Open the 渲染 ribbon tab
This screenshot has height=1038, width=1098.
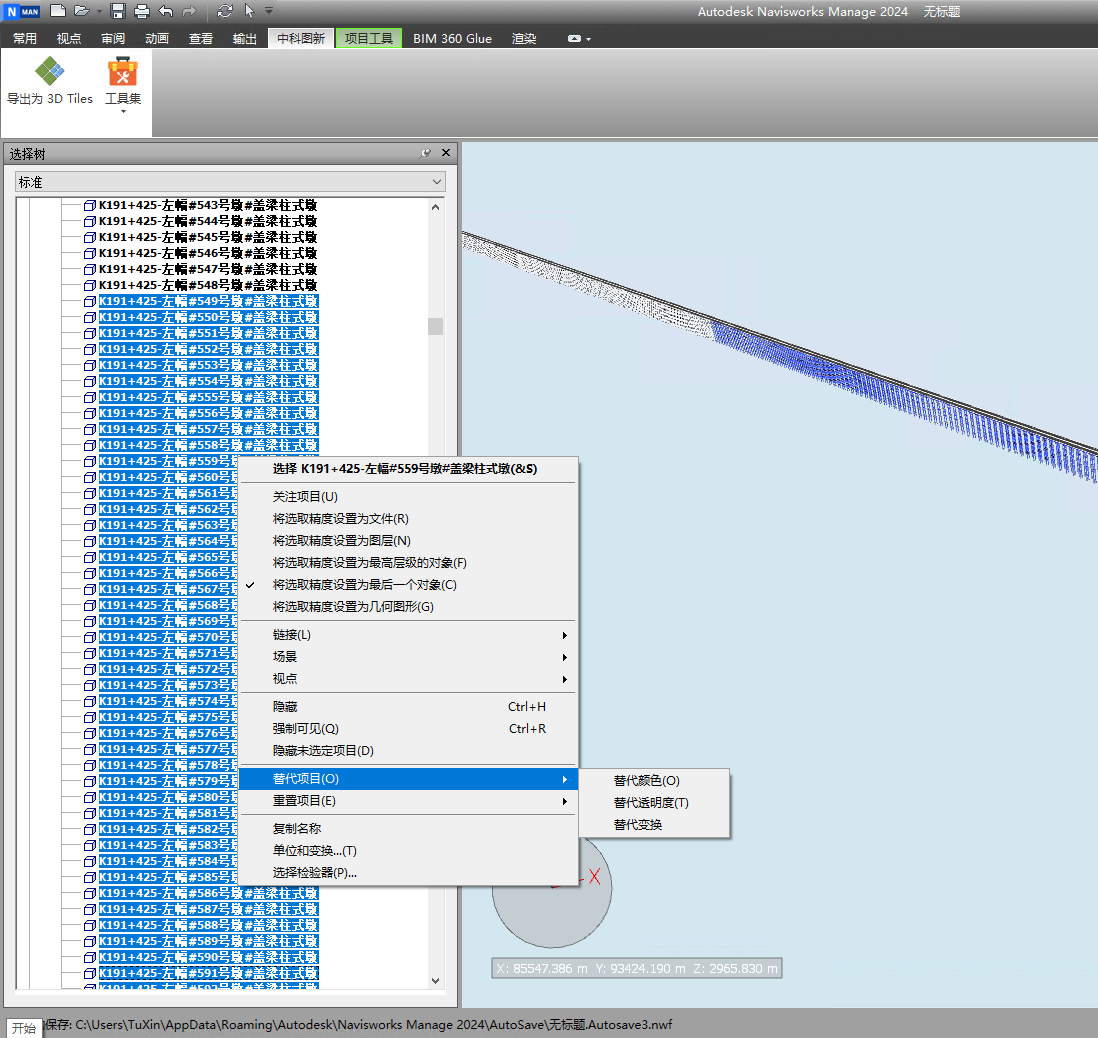click(524, 39)
